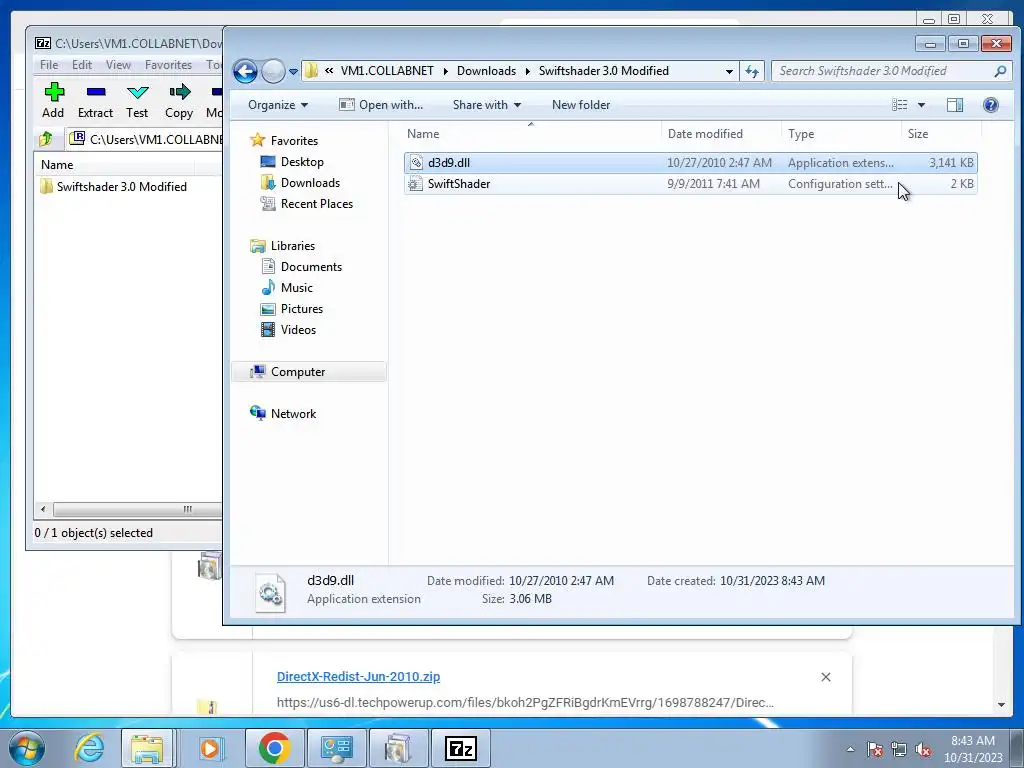Open the 7-Zip Edit menu

click(x=82, y=65)
